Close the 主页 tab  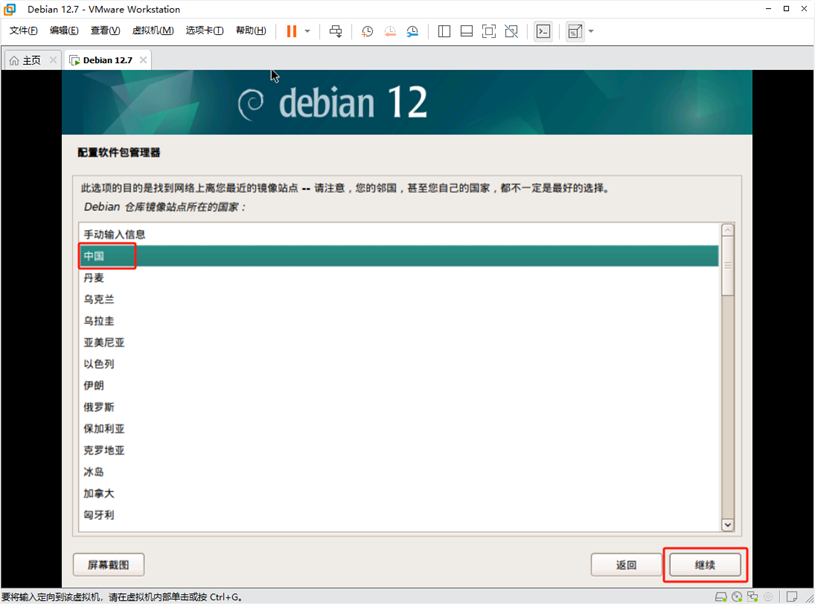click(53, 60)
